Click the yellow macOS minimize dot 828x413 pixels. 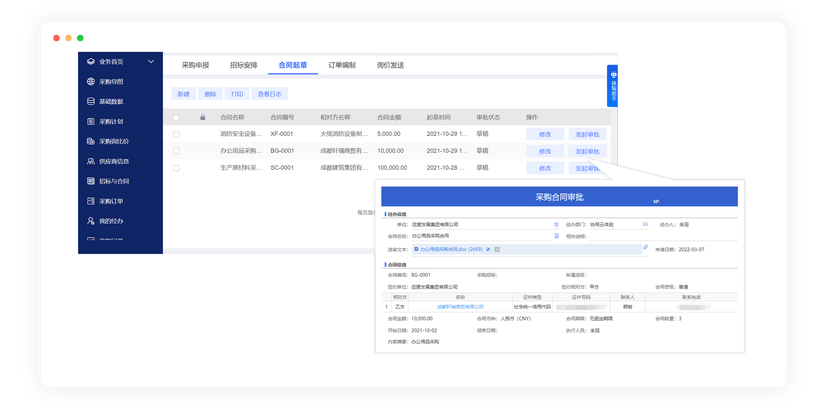point(69,38)
